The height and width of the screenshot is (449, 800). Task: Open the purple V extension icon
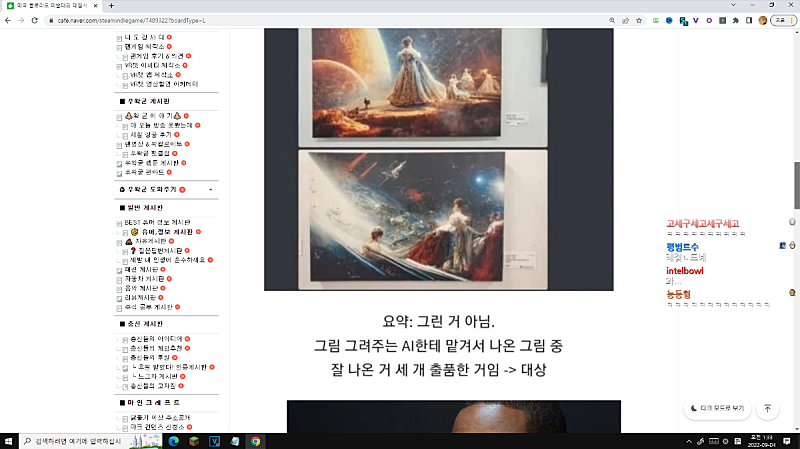[696, 20]
